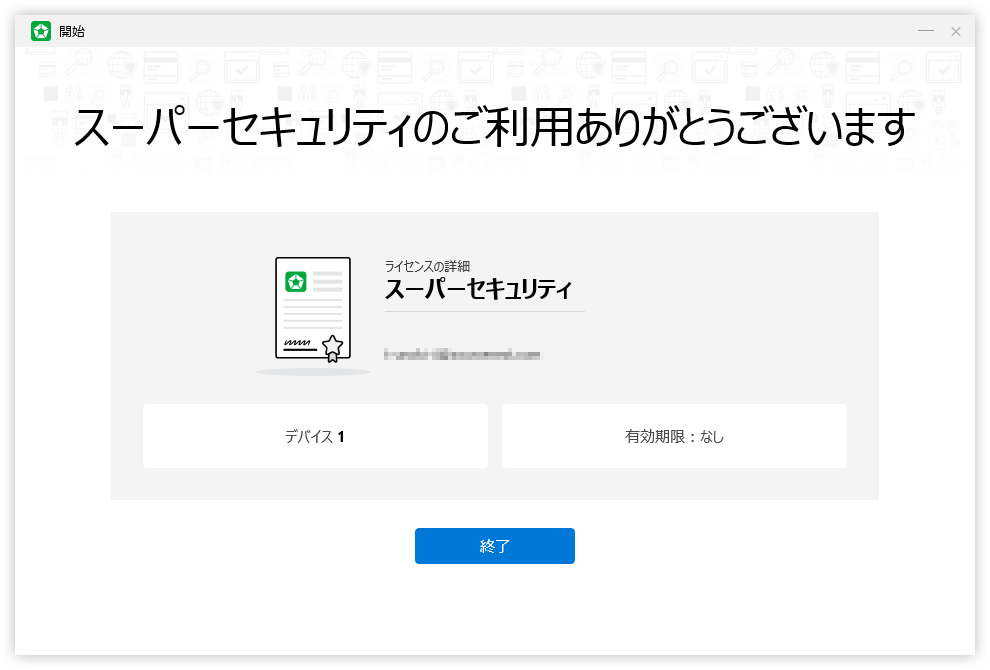Minimize the window using the title bar dash

point(926,31)
